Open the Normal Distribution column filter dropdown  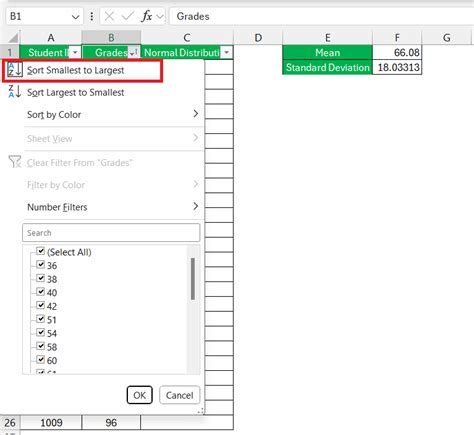227,53
